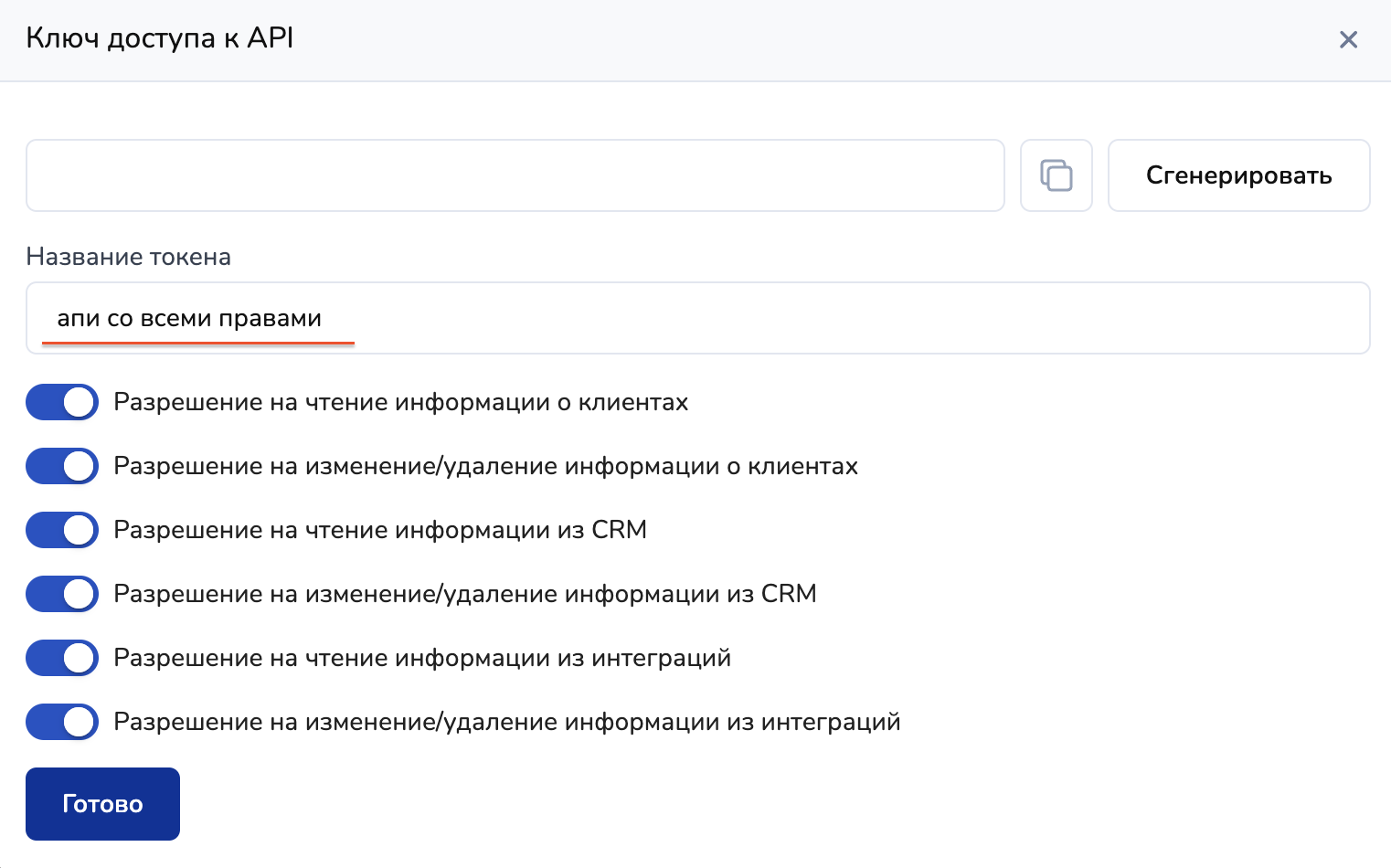
Task: Click the copy API key icon
Action: (1056, 175)
